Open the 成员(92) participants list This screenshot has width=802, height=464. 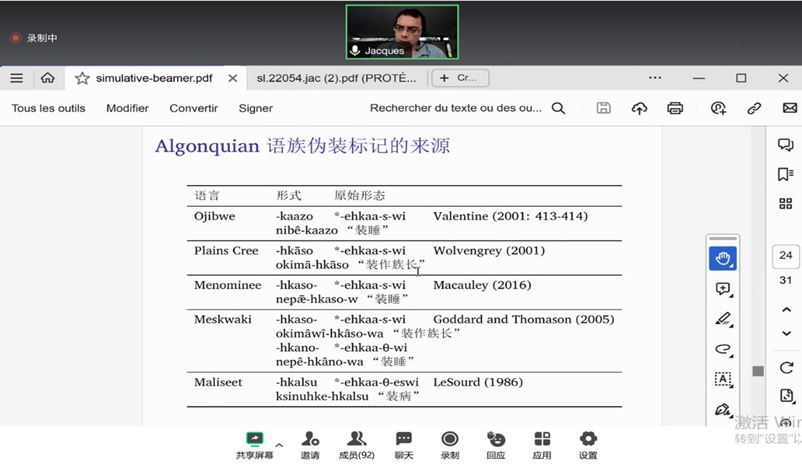tap(356, 444)
